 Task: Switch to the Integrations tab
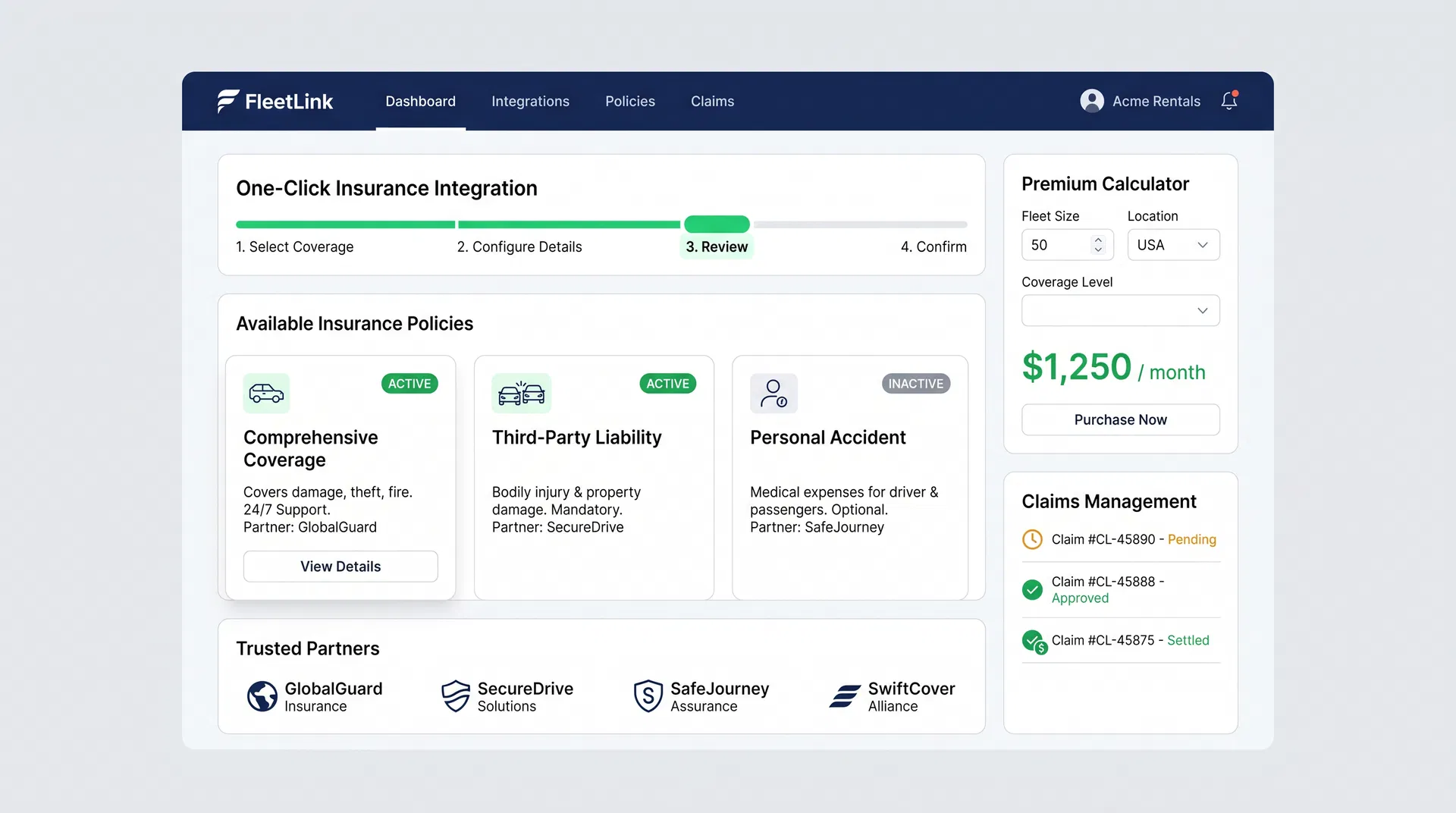click(x=530, y=101)
